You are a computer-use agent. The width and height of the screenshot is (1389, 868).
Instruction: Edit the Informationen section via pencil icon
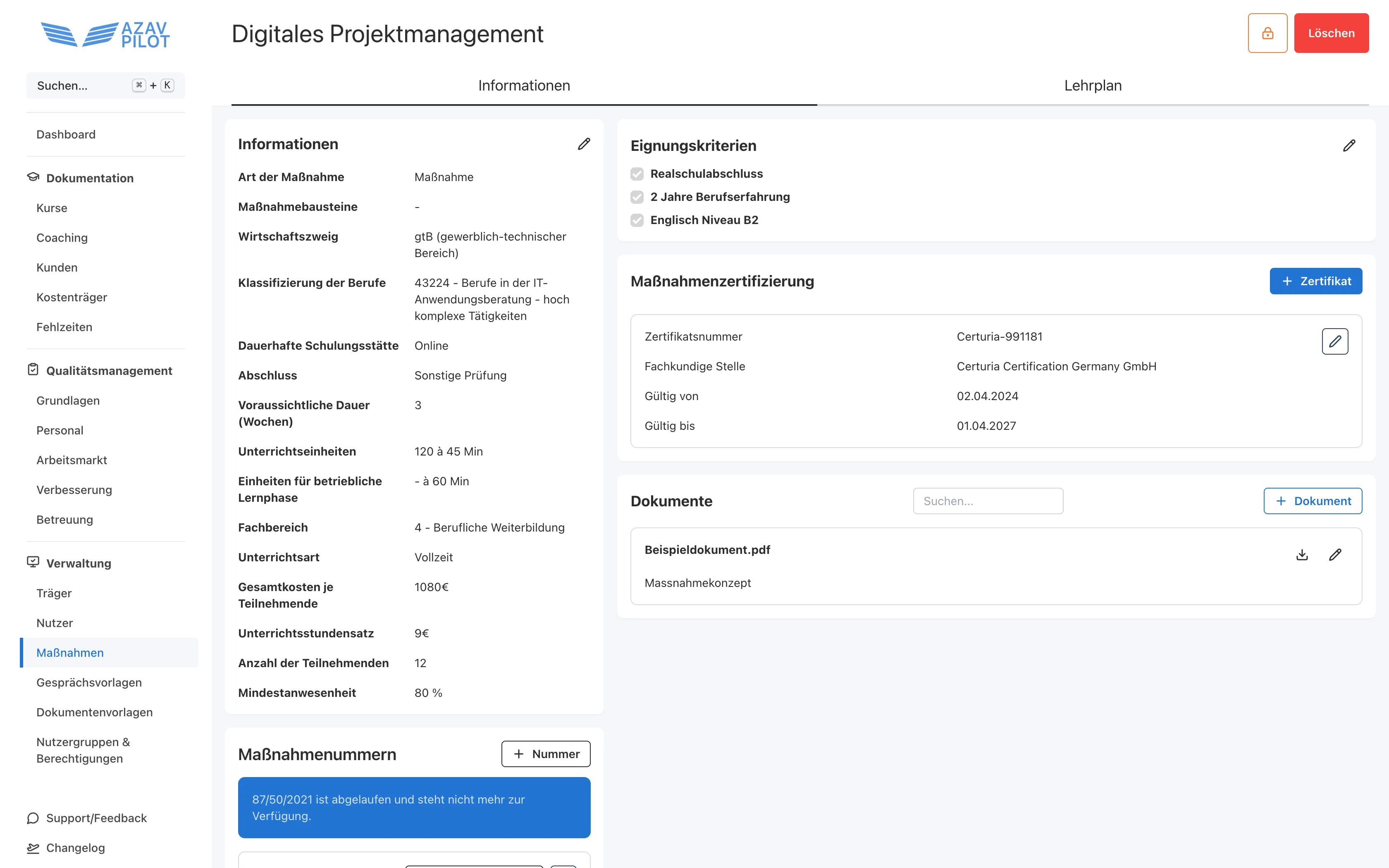pos(584,144)
